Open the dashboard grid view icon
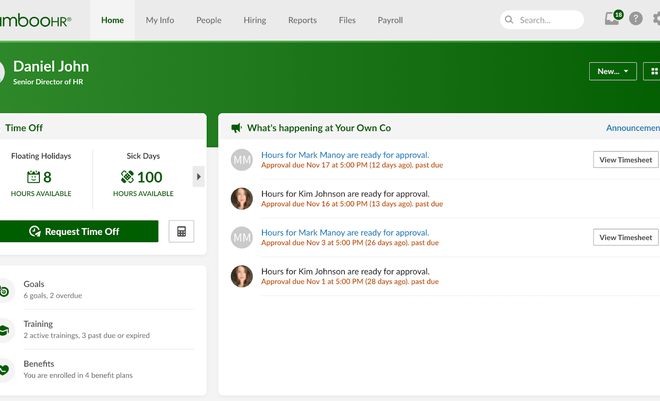Screen dimensions: 660x401 click(653, 72)
